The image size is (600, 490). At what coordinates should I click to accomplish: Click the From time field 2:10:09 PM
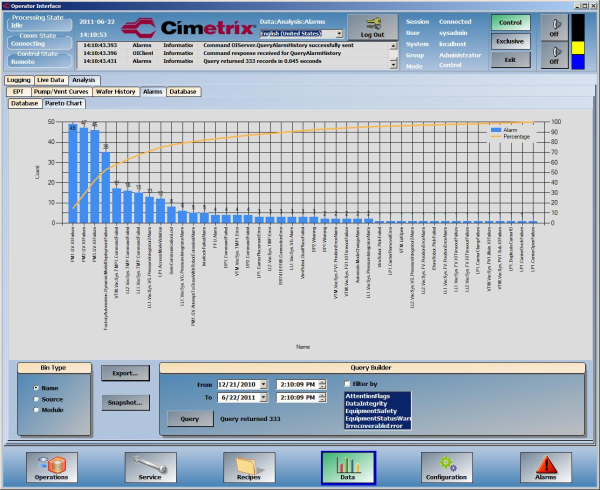298,384
